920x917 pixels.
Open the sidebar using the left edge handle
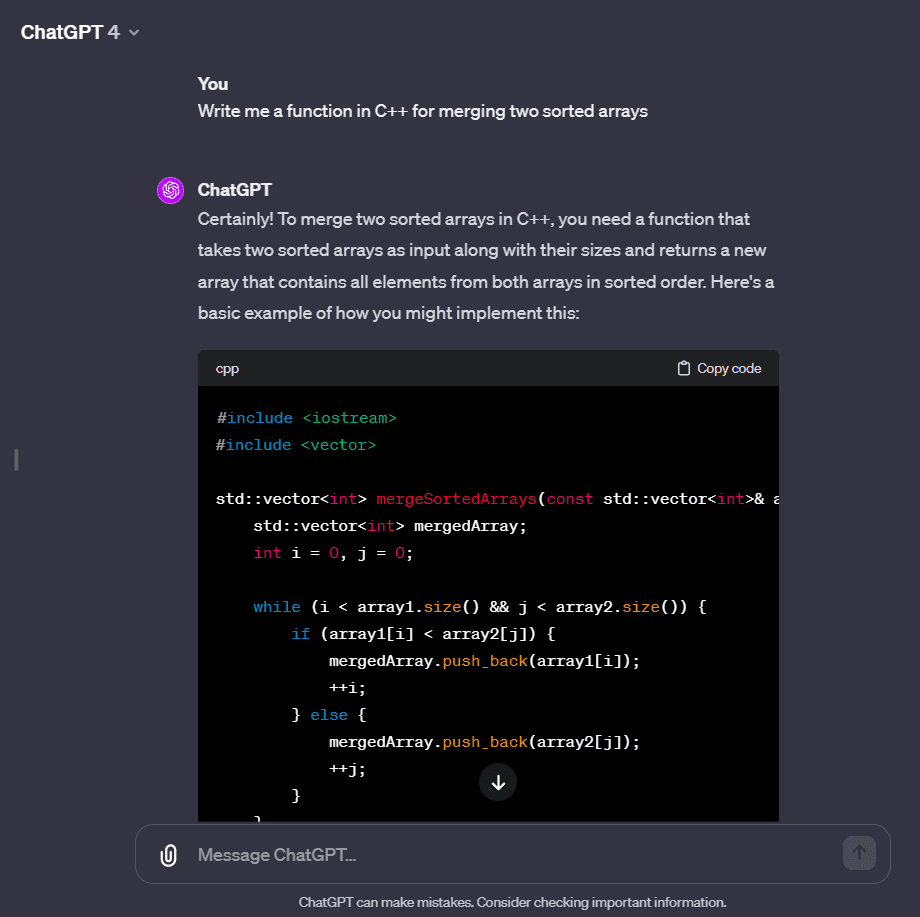tap(15, 460)
